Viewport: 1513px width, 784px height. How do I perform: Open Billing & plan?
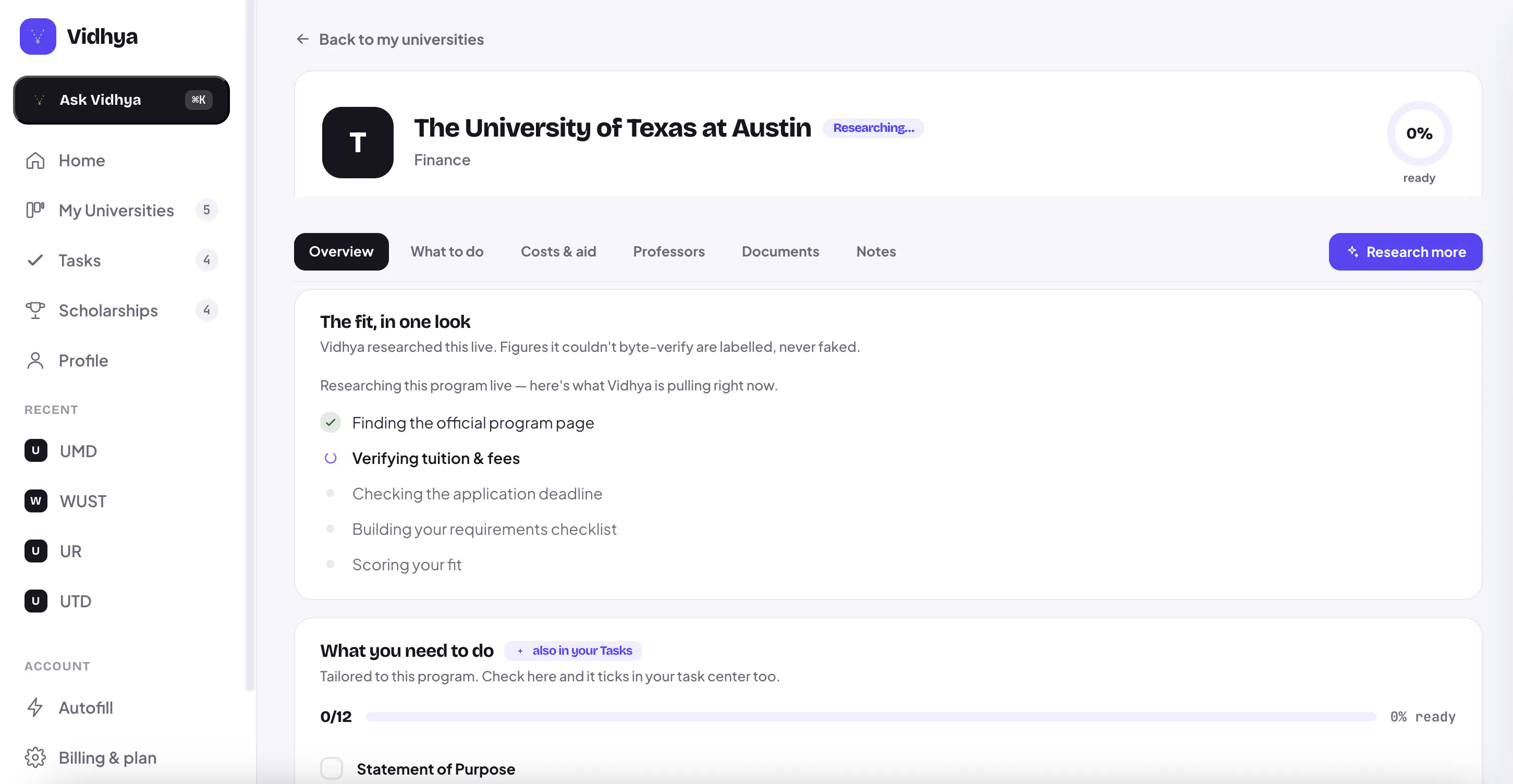(121, 757)
